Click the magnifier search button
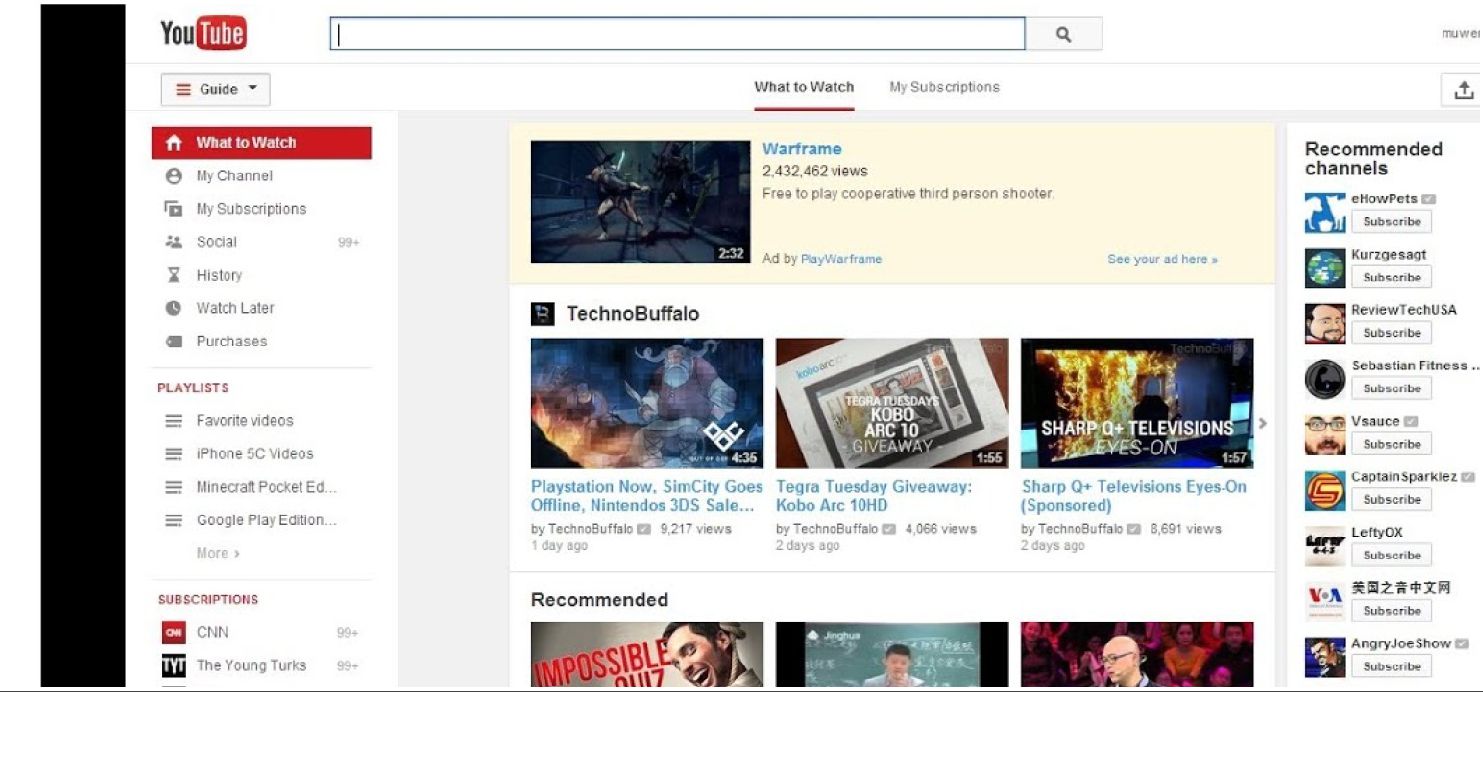Screen dimensions: 1483x774 (x=1064, y=34)
